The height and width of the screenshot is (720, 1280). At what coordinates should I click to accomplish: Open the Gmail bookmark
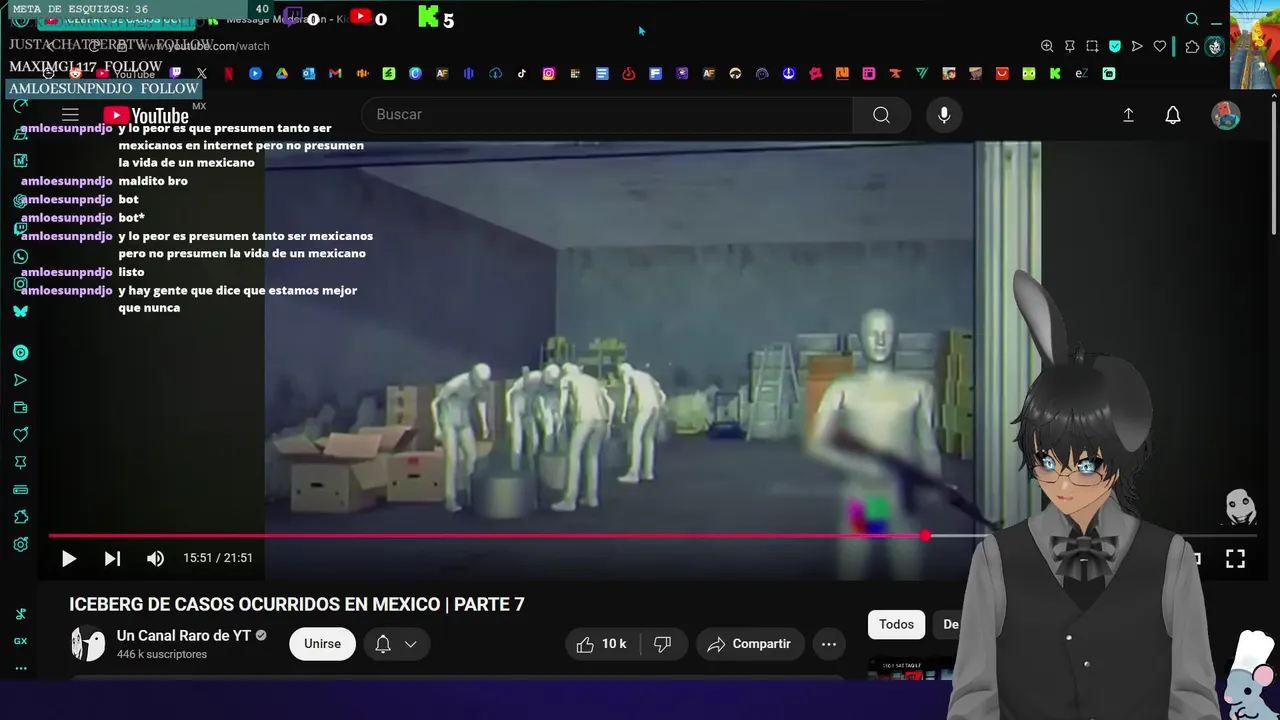click(x=335, y=73)
